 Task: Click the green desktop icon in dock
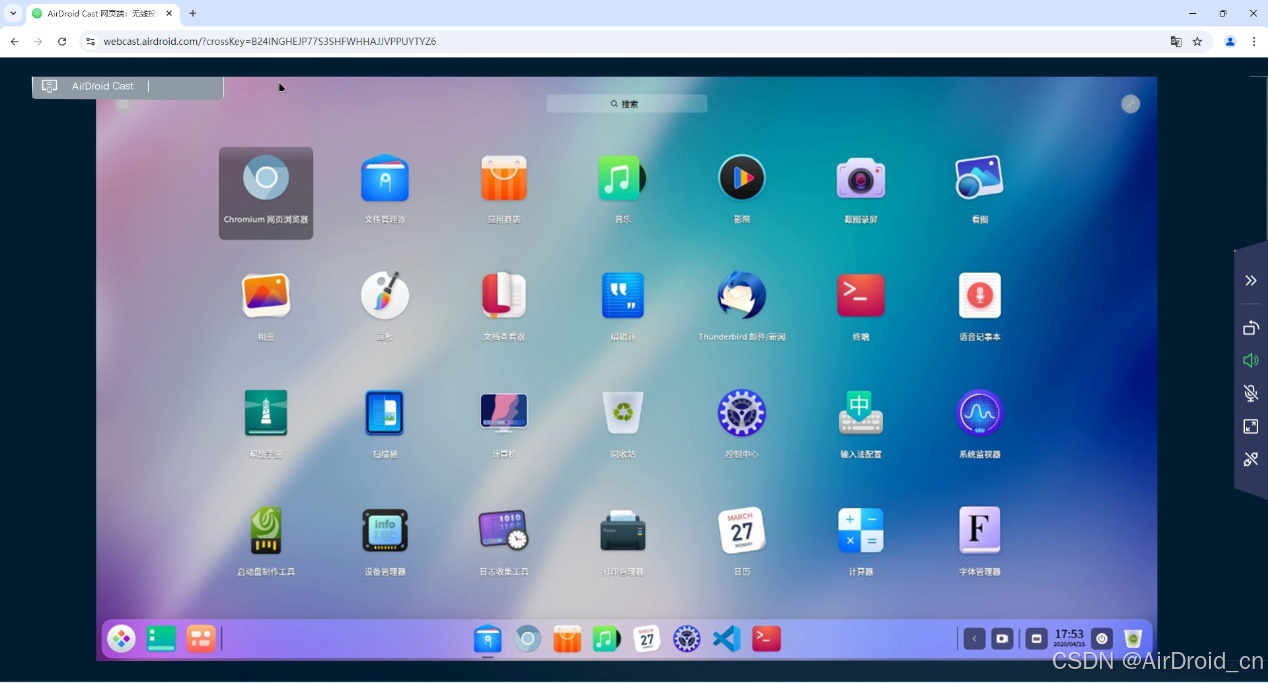(161, 639)
